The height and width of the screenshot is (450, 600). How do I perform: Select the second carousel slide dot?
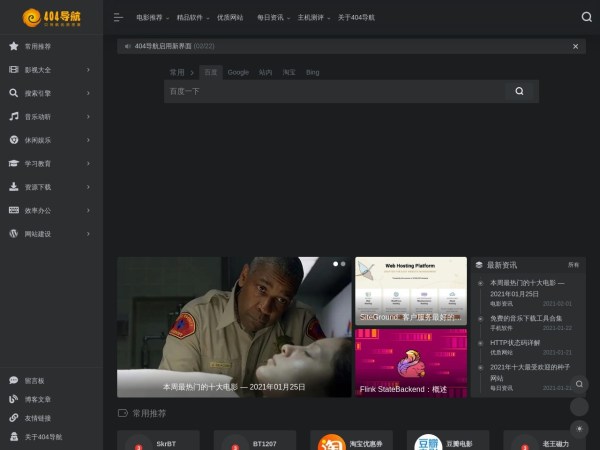[x=343, y=264]
